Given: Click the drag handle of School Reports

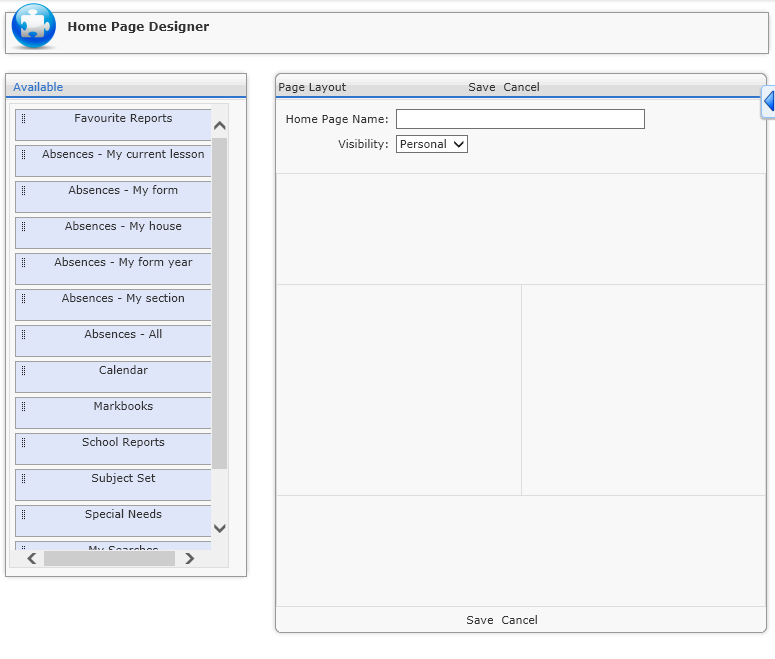Looking at the screenshot, I should coord(23,443).
